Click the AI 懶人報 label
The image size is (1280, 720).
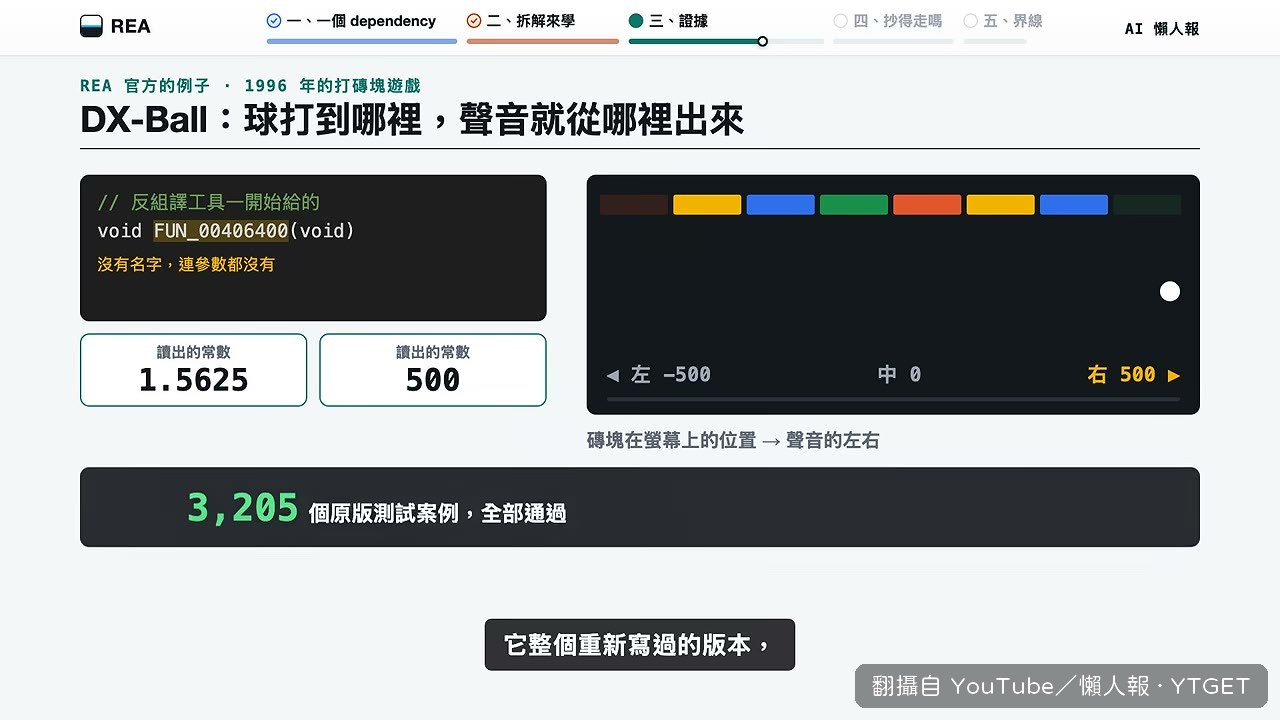pyautogui.click(x=1161, y=28)
